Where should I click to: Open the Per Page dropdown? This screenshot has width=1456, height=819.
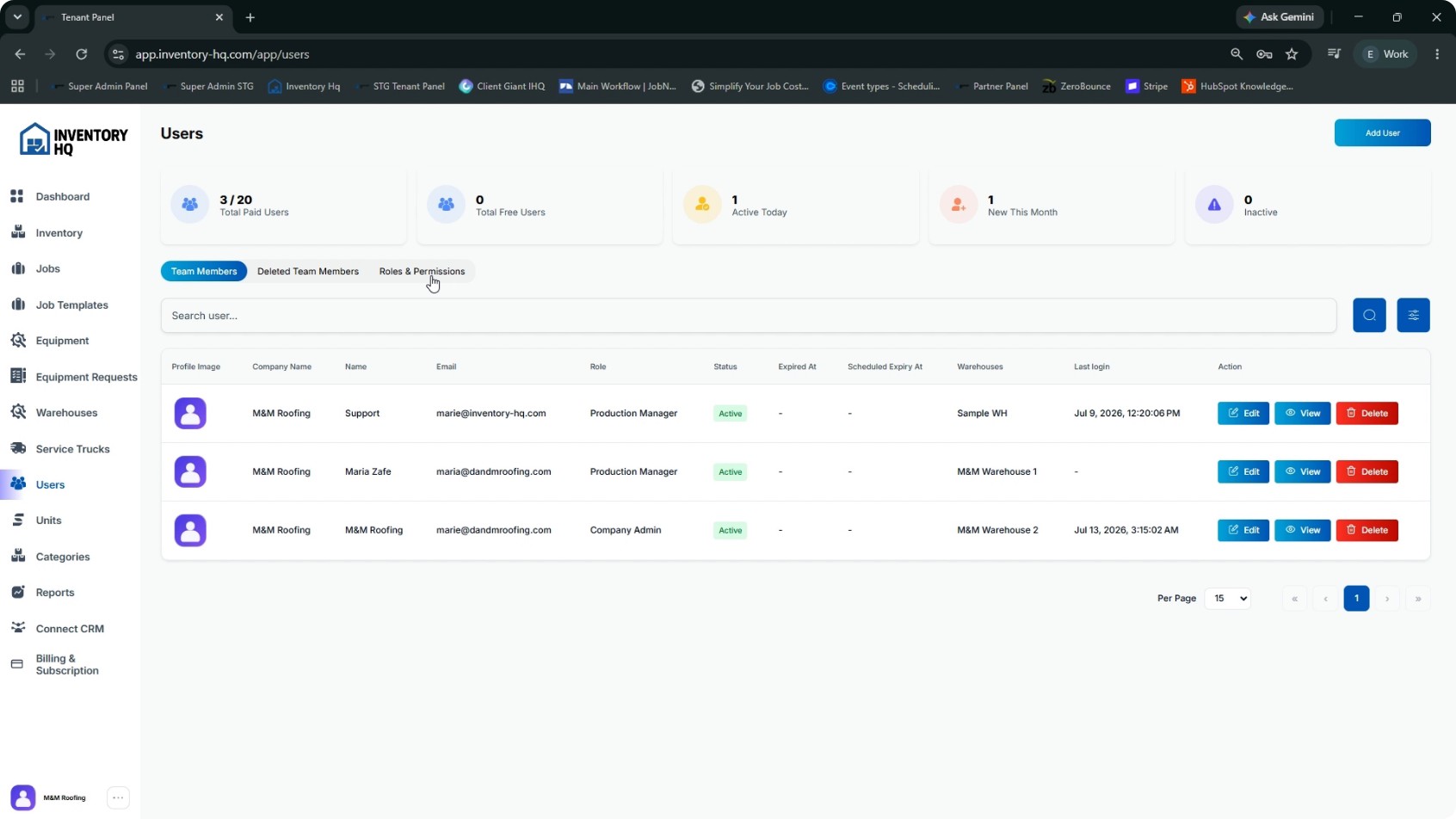1228,598
